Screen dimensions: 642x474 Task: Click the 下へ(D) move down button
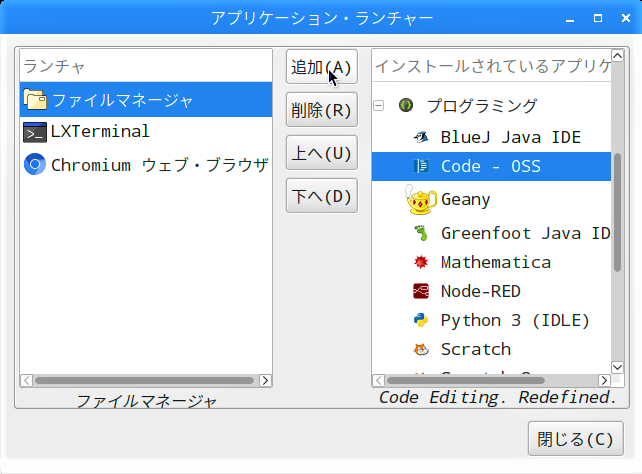[322, 196]
